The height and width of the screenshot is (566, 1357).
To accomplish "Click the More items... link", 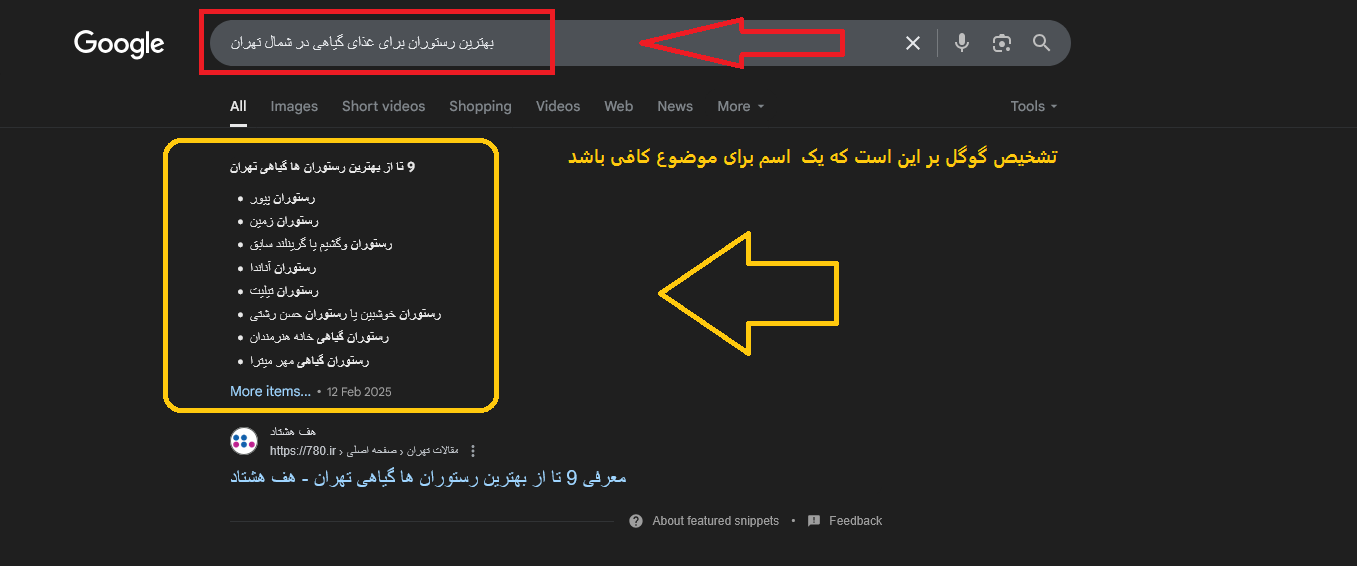I will tap(270, 391).
